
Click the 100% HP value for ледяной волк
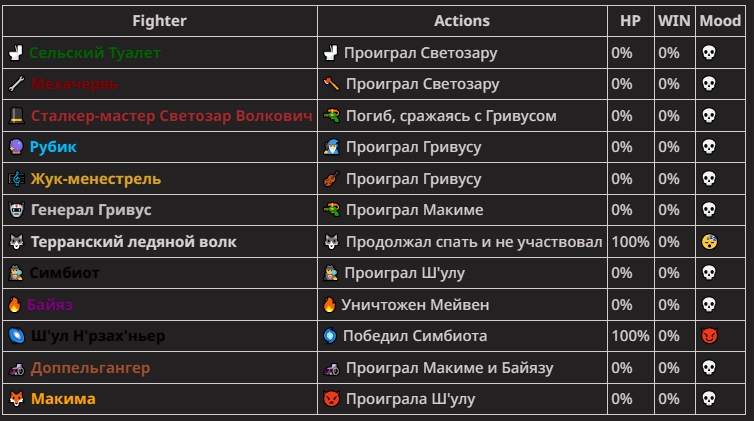pos(630,241)
